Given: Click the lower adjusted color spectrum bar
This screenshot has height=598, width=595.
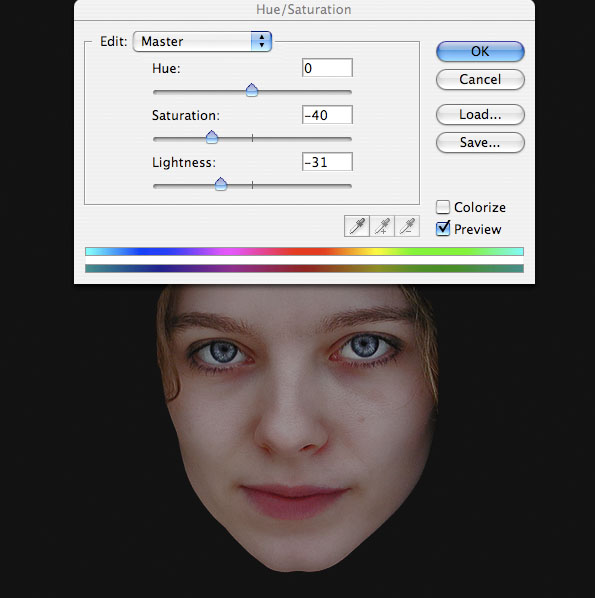Looking at the screenshot, I should [304, 268].
